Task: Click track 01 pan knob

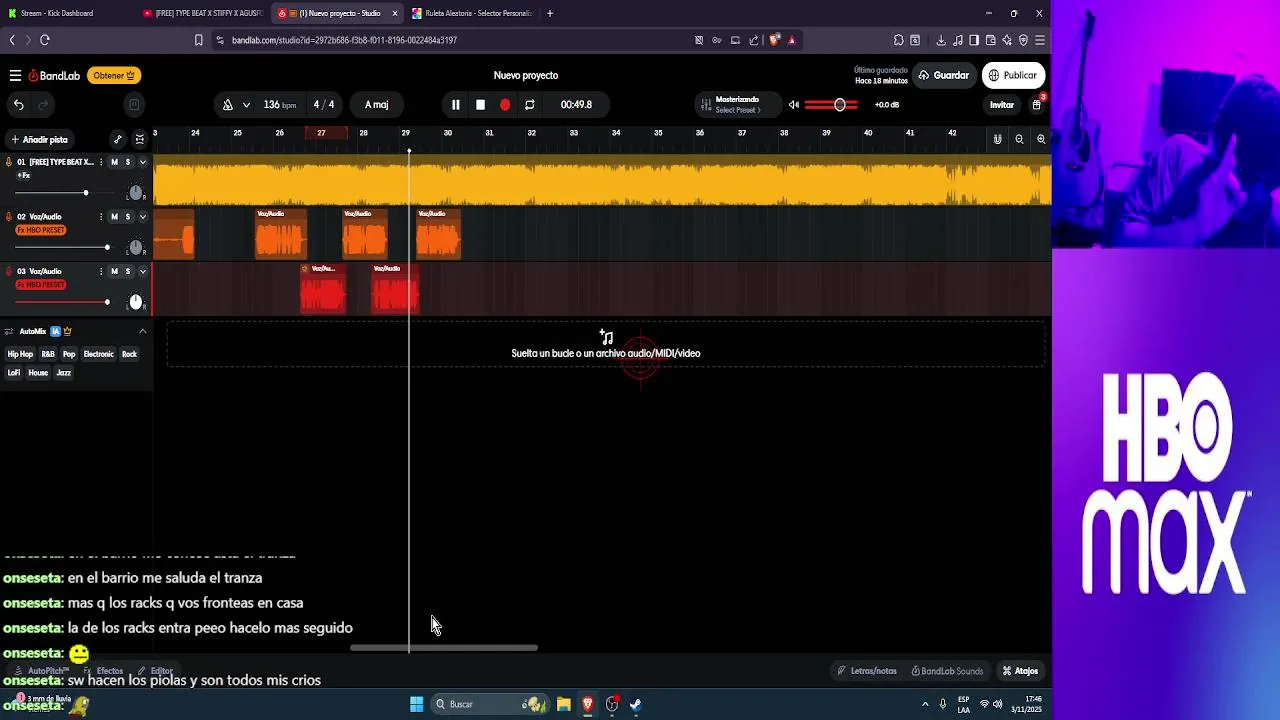Action: click(x=136, y=193)
